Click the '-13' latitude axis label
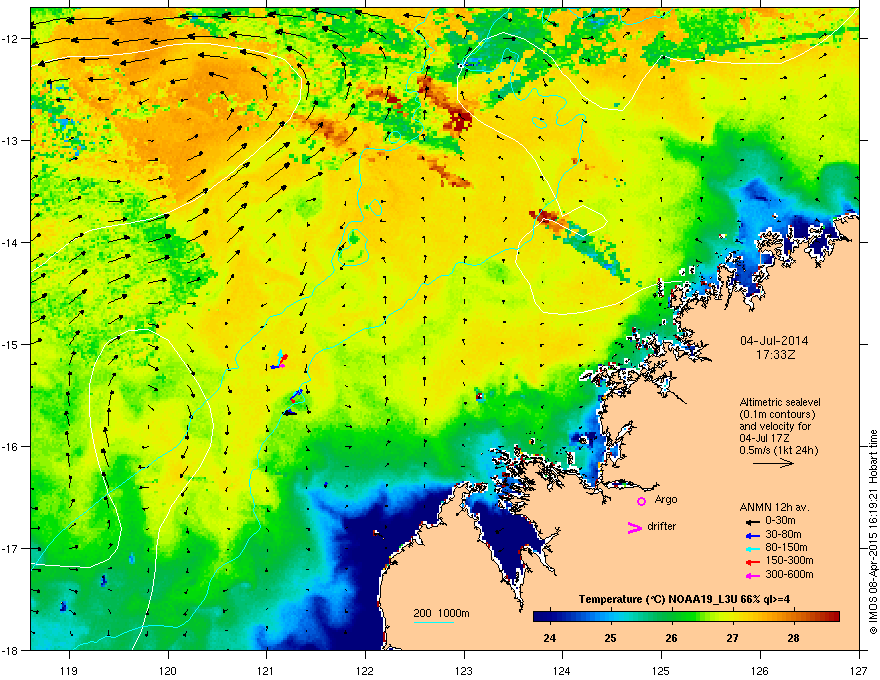Viewport: 880px width, 680px height. click(10, 140)
